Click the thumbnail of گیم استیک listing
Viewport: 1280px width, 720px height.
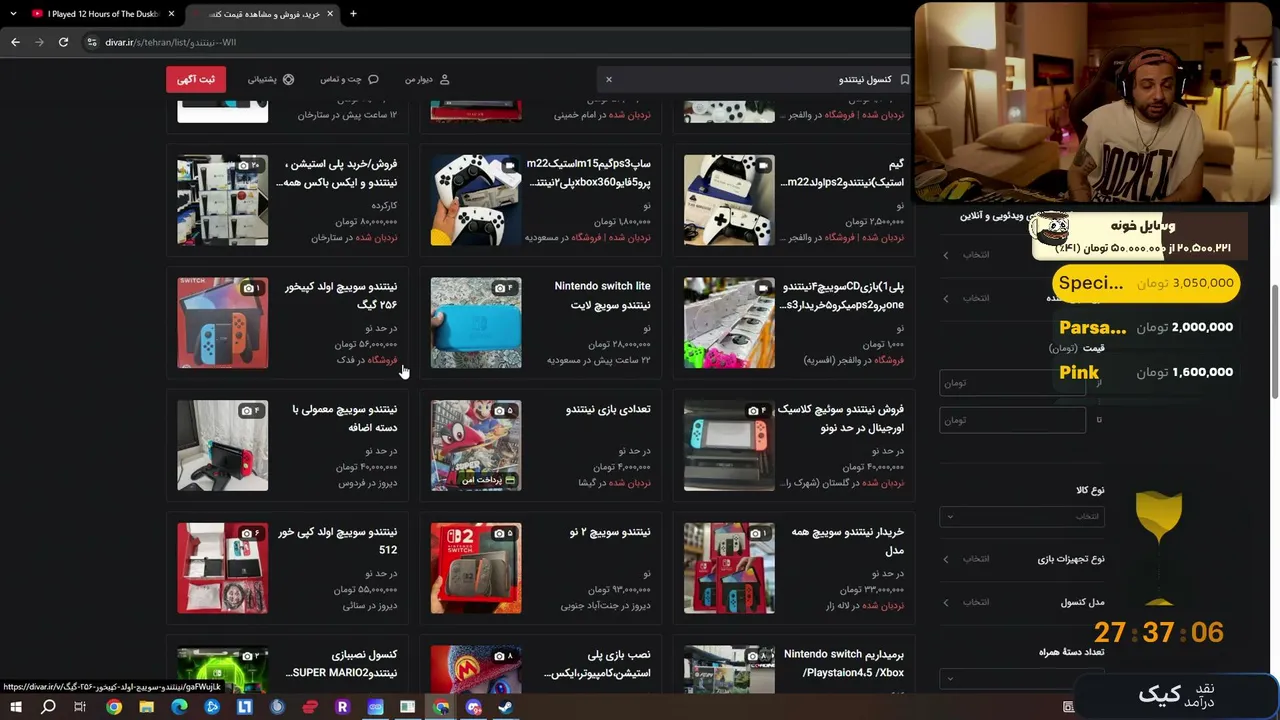(x=729, y=200)
